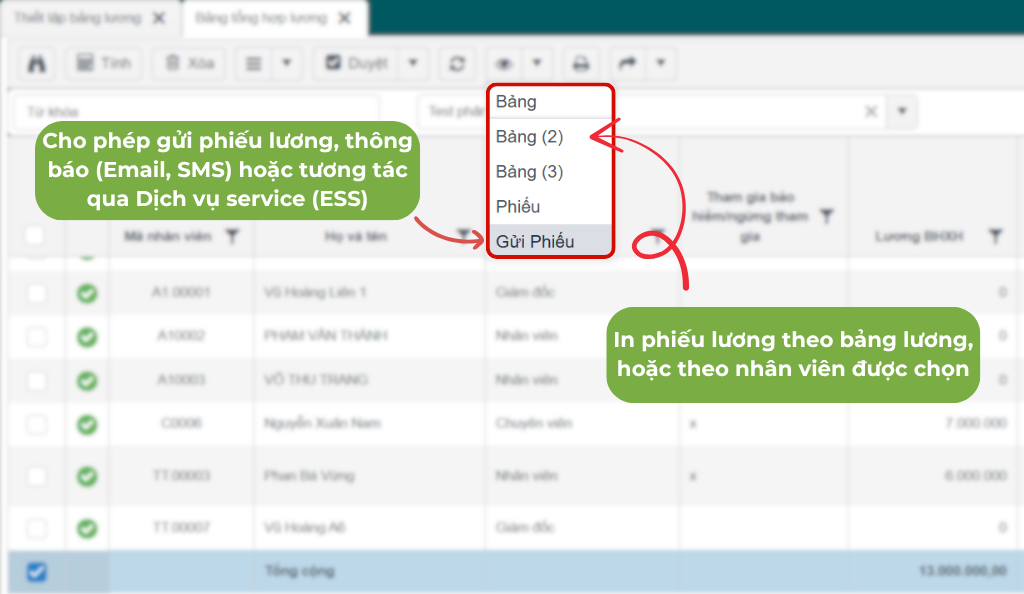Click employee name PHẠM VĂN THÀNH
The image size is (1024, 594).
(325, 336)
